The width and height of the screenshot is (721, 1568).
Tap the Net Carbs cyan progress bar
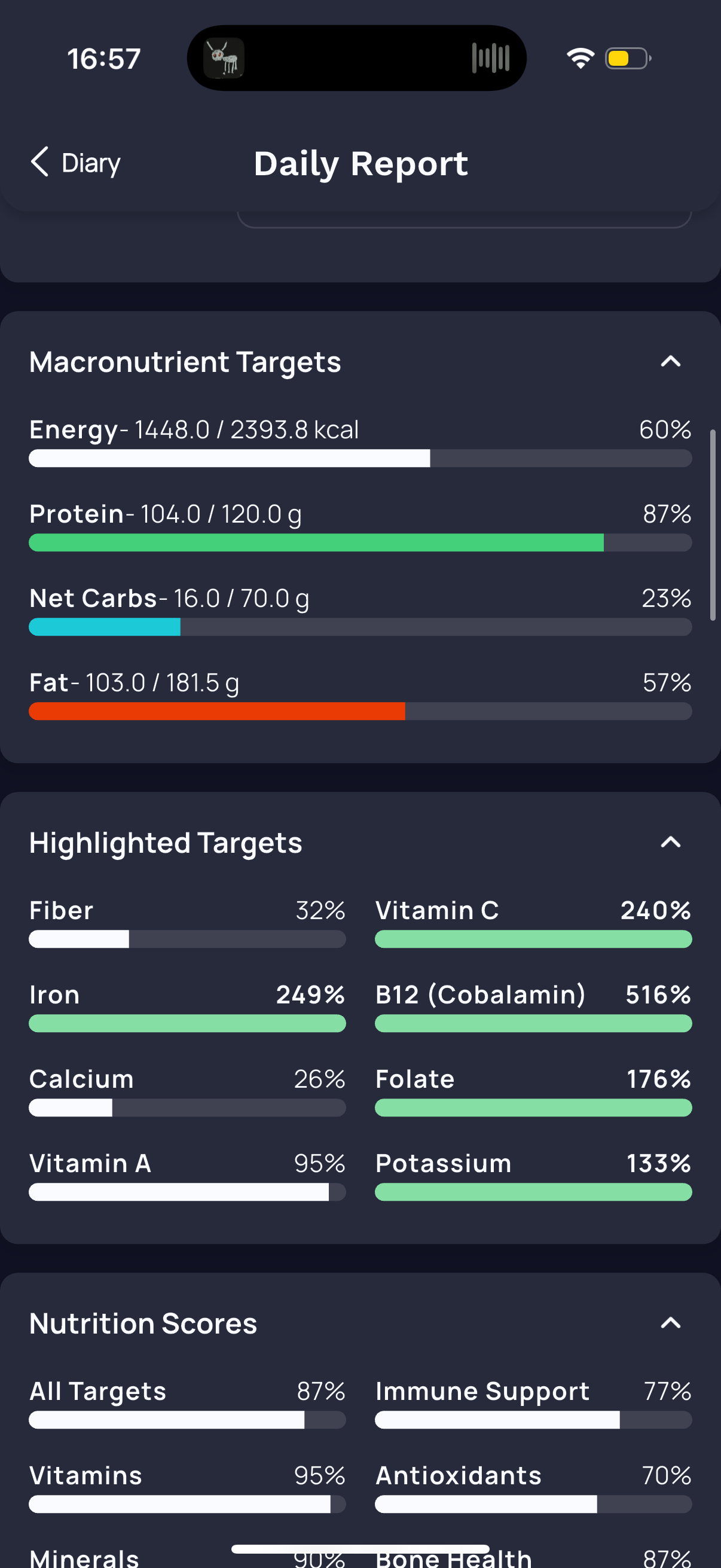pos(360,627)
